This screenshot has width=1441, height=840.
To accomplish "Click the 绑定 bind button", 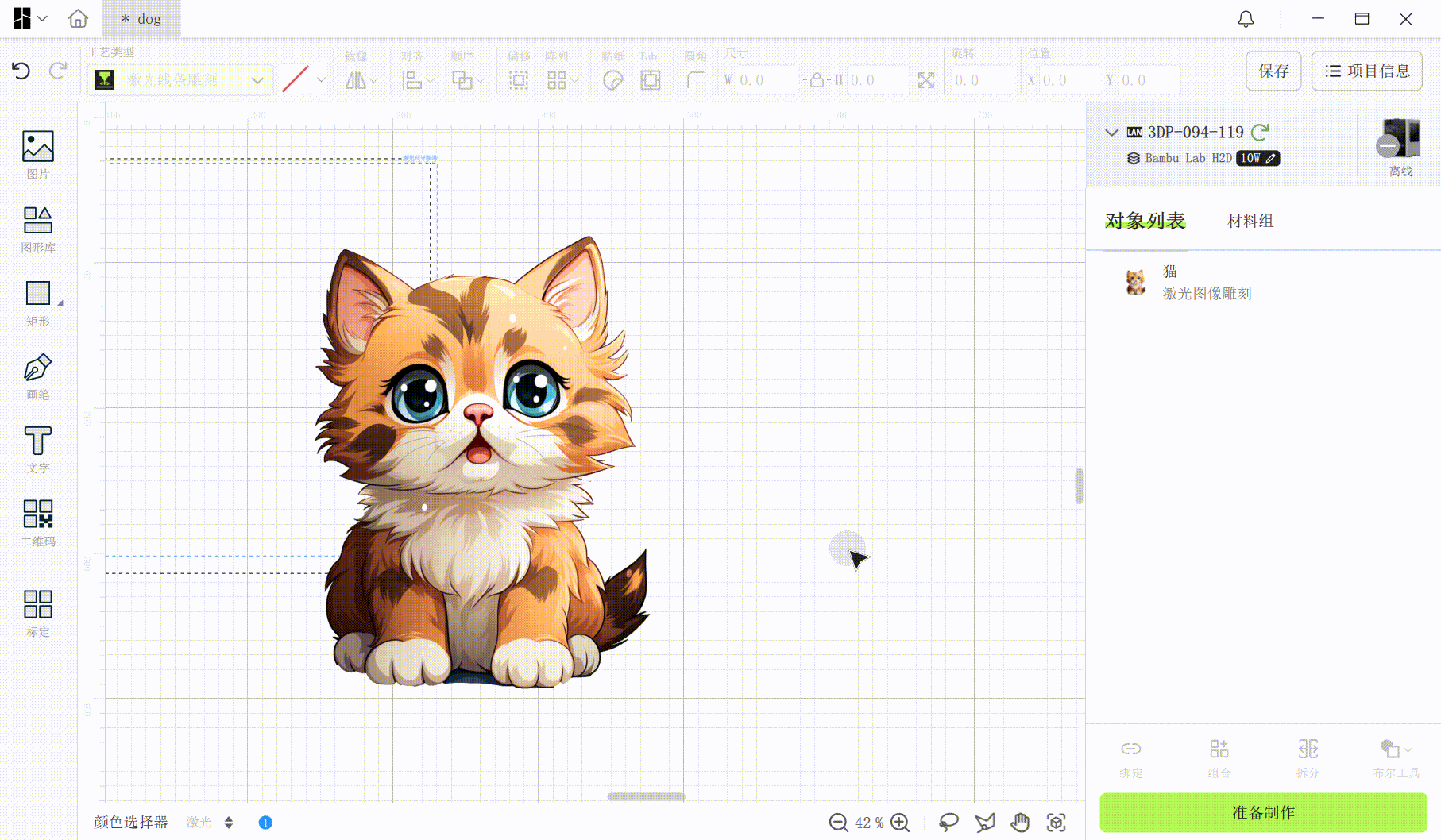I will tap(1130, 759).
